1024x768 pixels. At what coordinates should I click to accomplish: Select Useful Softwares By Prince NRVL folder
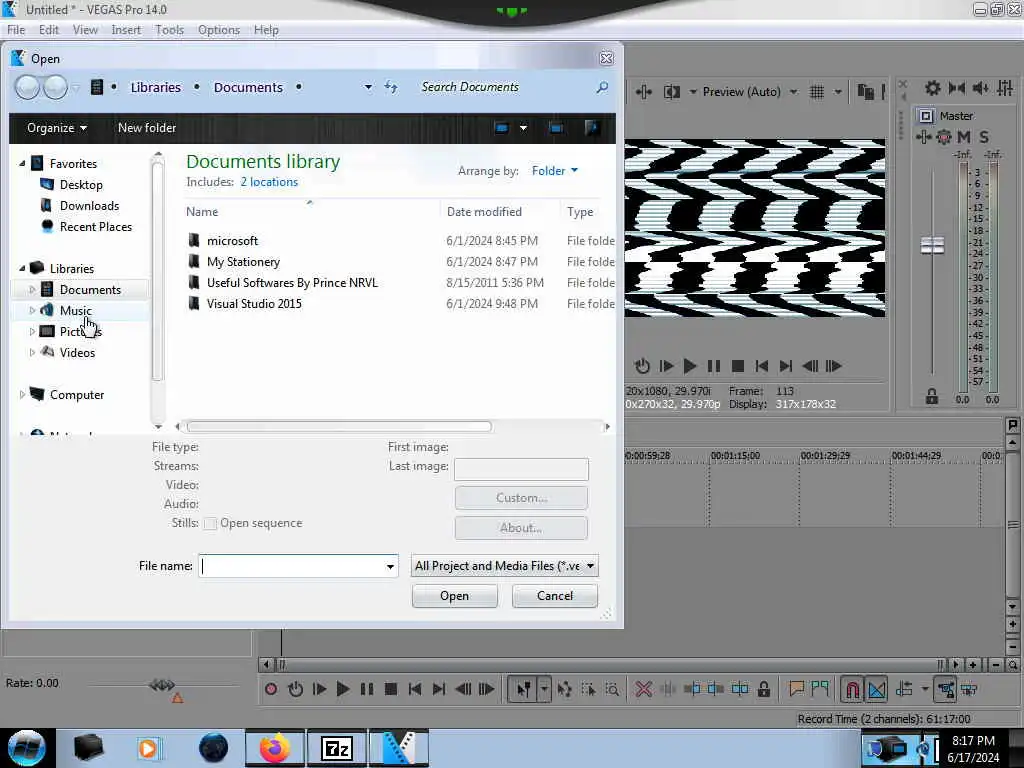pos(292,283)
